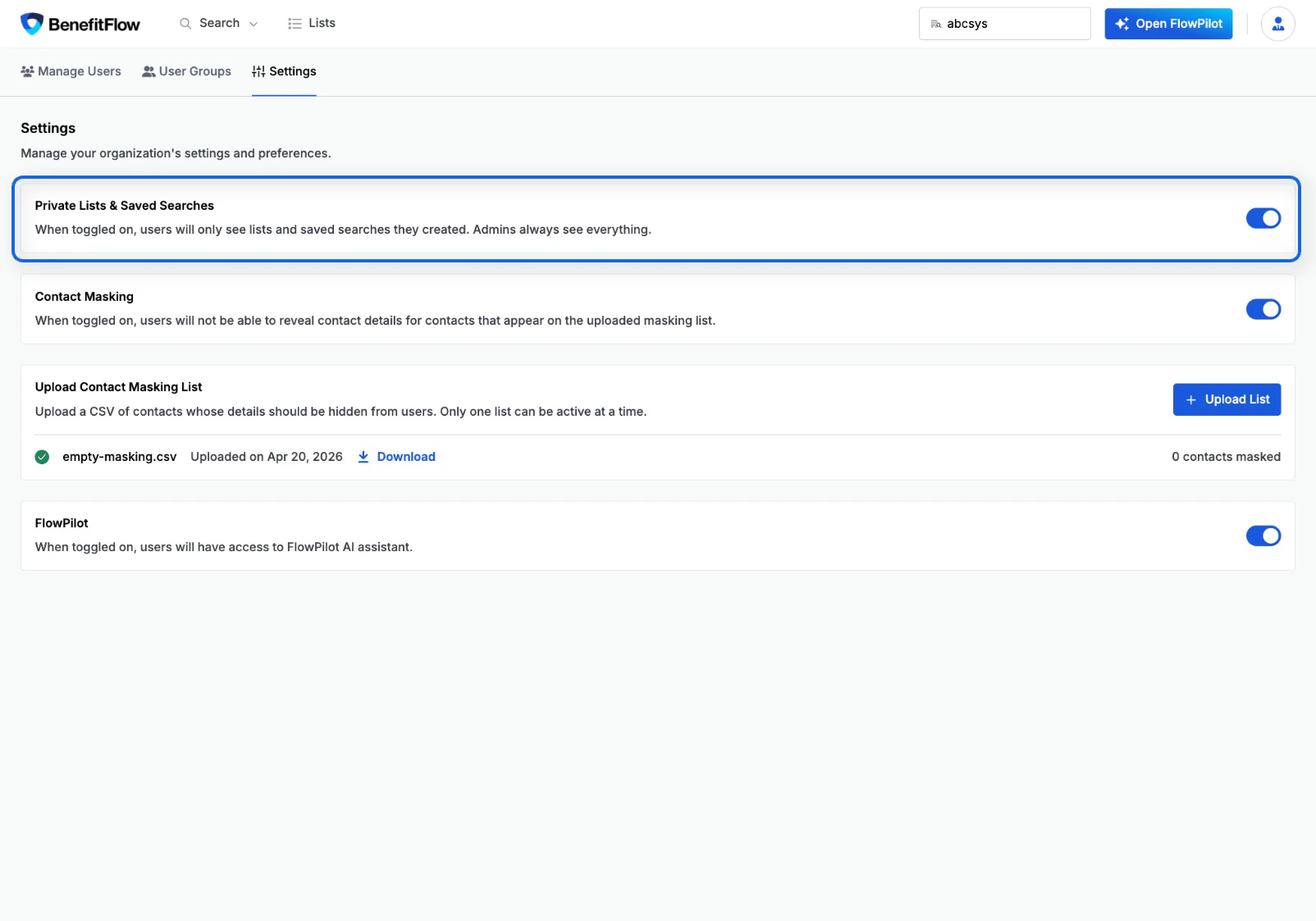The height and width of the screenshot is (921, 1316).
Task: Click the BenefitFlow shield logo
Action: pyautogui.click(x=30, y=23)
